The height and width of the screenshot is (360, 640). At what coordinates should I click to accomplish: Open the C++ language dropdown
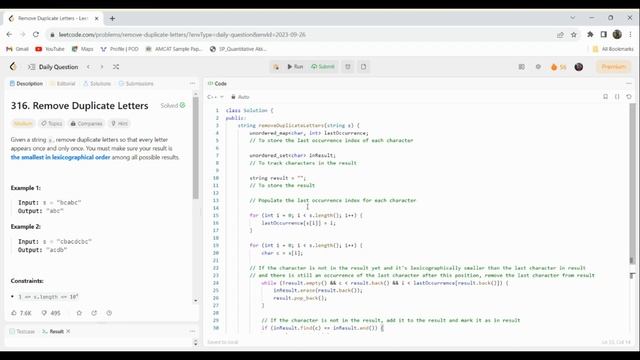click(x=215, y=97)
